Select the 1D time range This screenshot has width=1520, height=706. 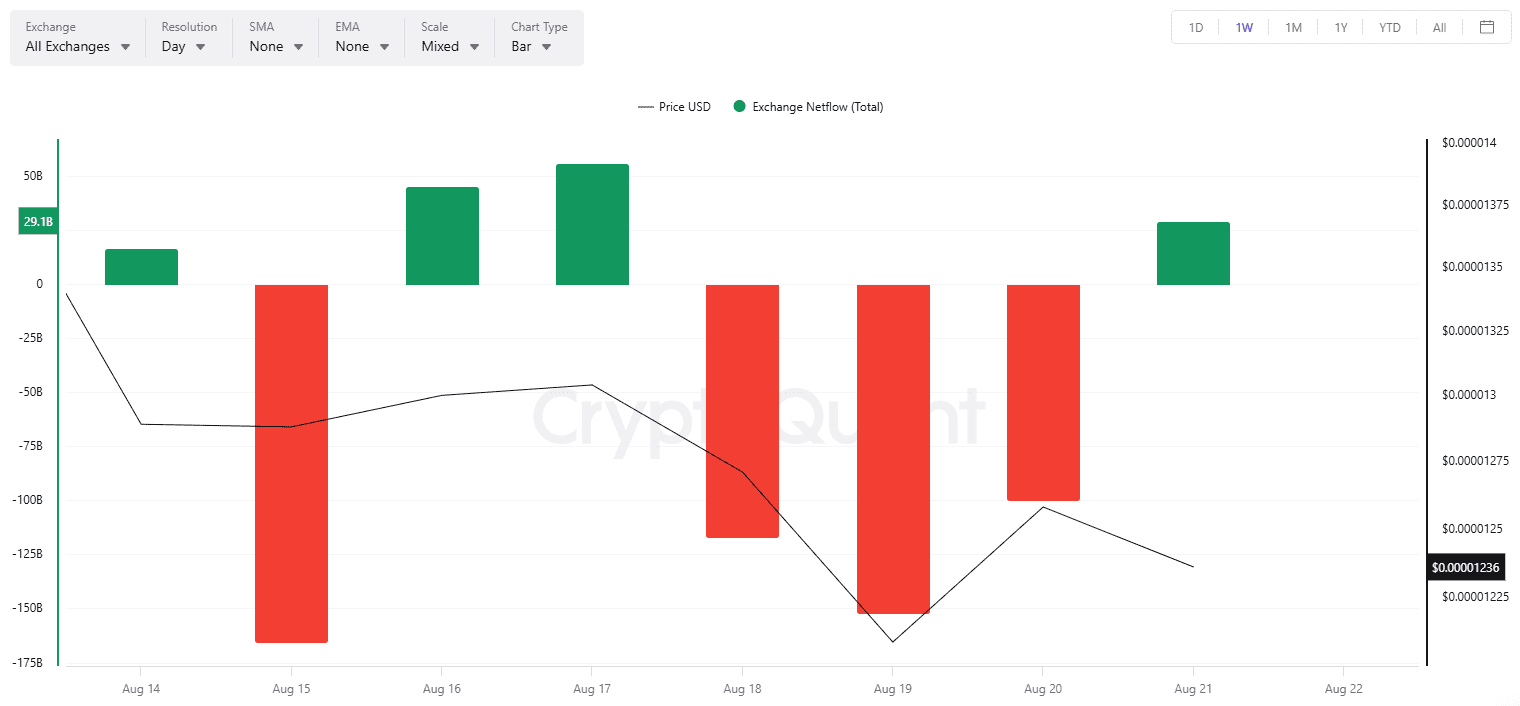[x=1196, y=27]
